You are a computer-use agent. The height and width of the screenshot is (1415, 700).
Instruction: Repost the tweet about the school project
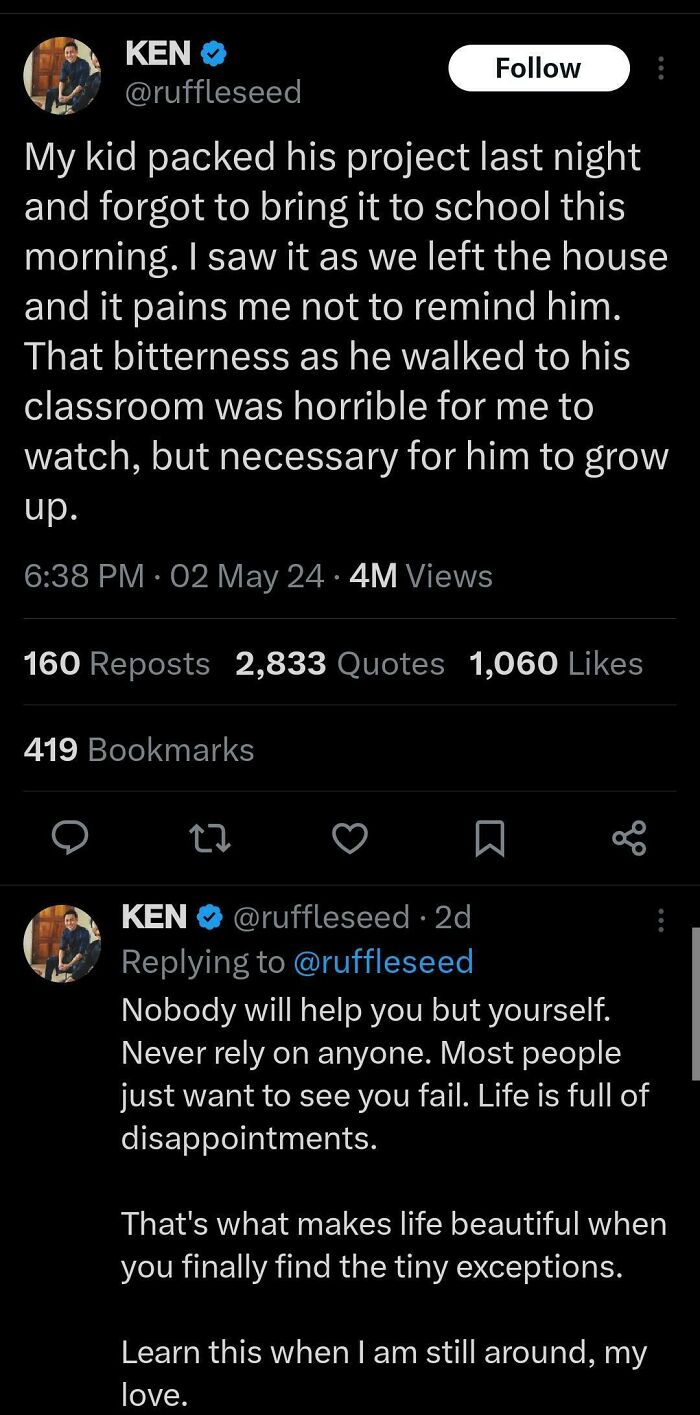pyautogui.click(x=210, y=838)
